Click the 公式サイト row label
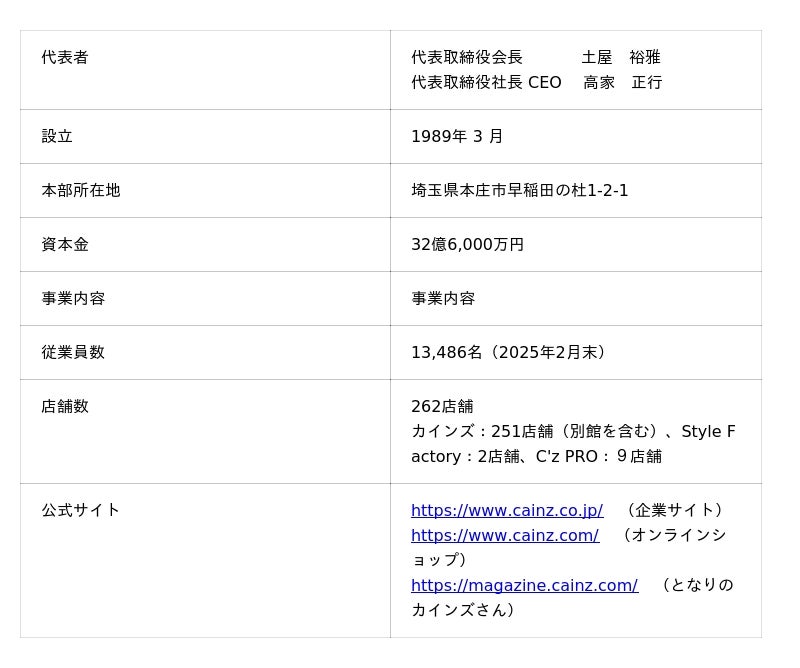Viewport: 800px width, 668px height. pos(81,510)
